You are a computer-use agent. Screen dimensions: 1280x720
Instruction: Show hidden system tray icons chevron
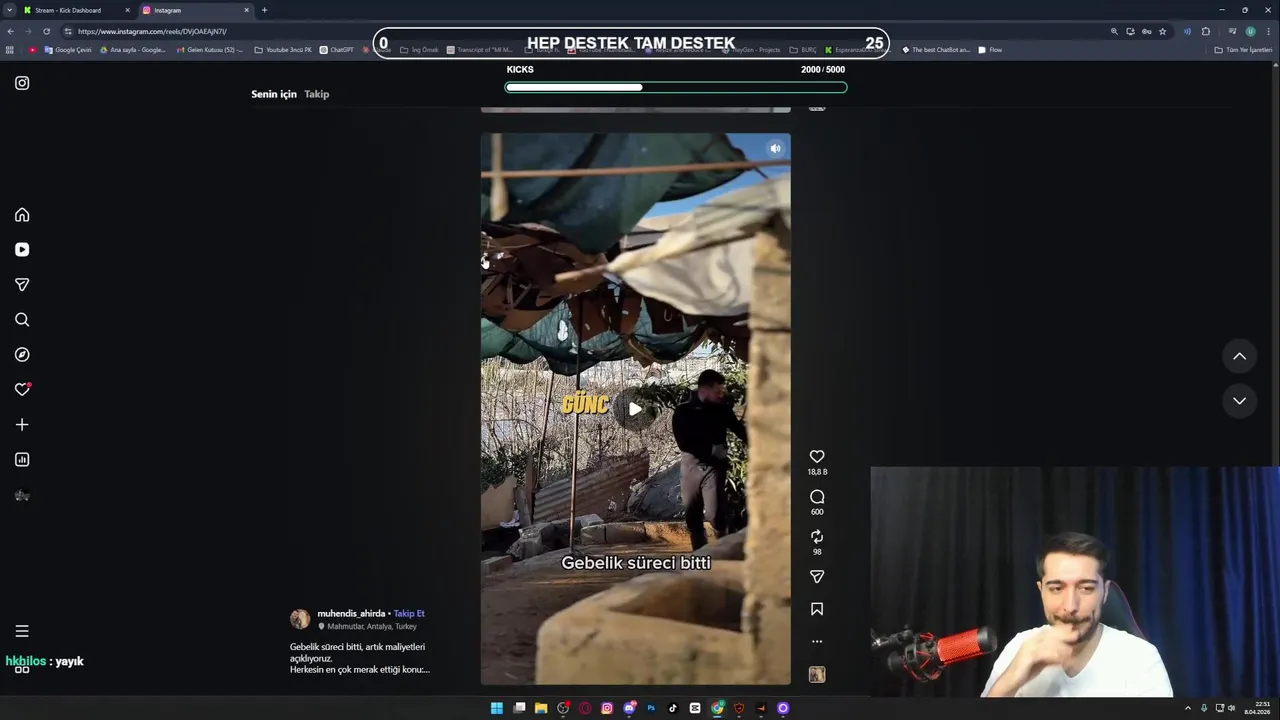[x=1188, y=708]
